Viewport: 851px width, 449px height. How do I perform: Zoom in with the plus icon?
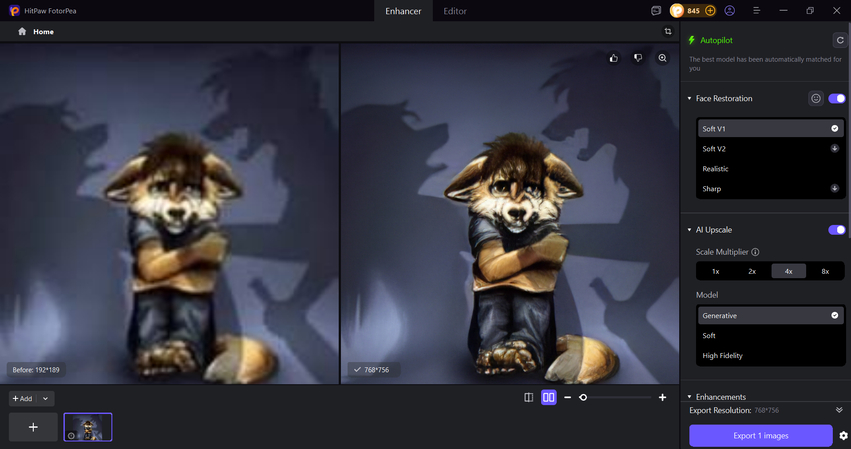point(662,397)
